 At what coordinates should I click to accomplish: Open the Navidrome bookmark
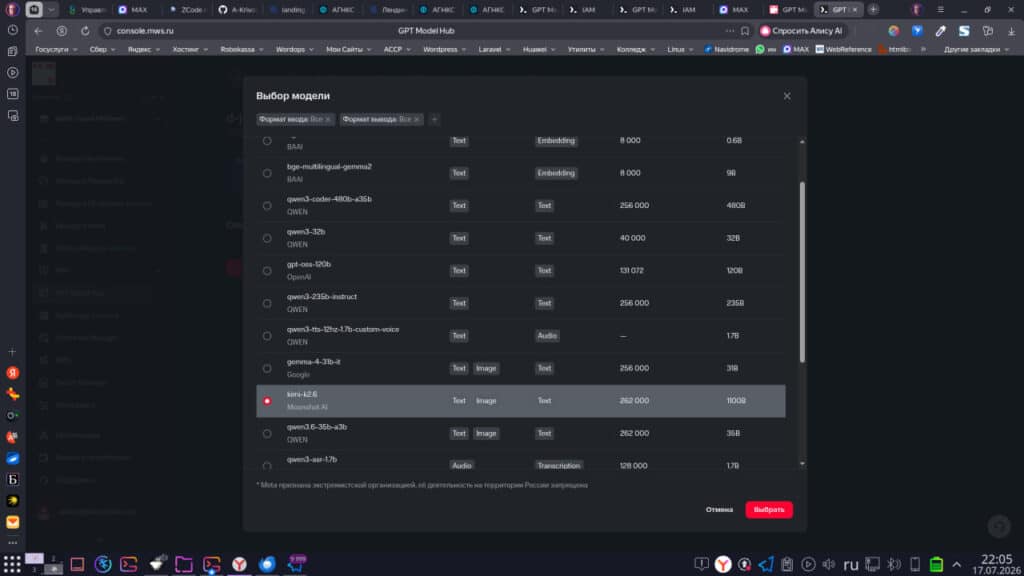726,50
